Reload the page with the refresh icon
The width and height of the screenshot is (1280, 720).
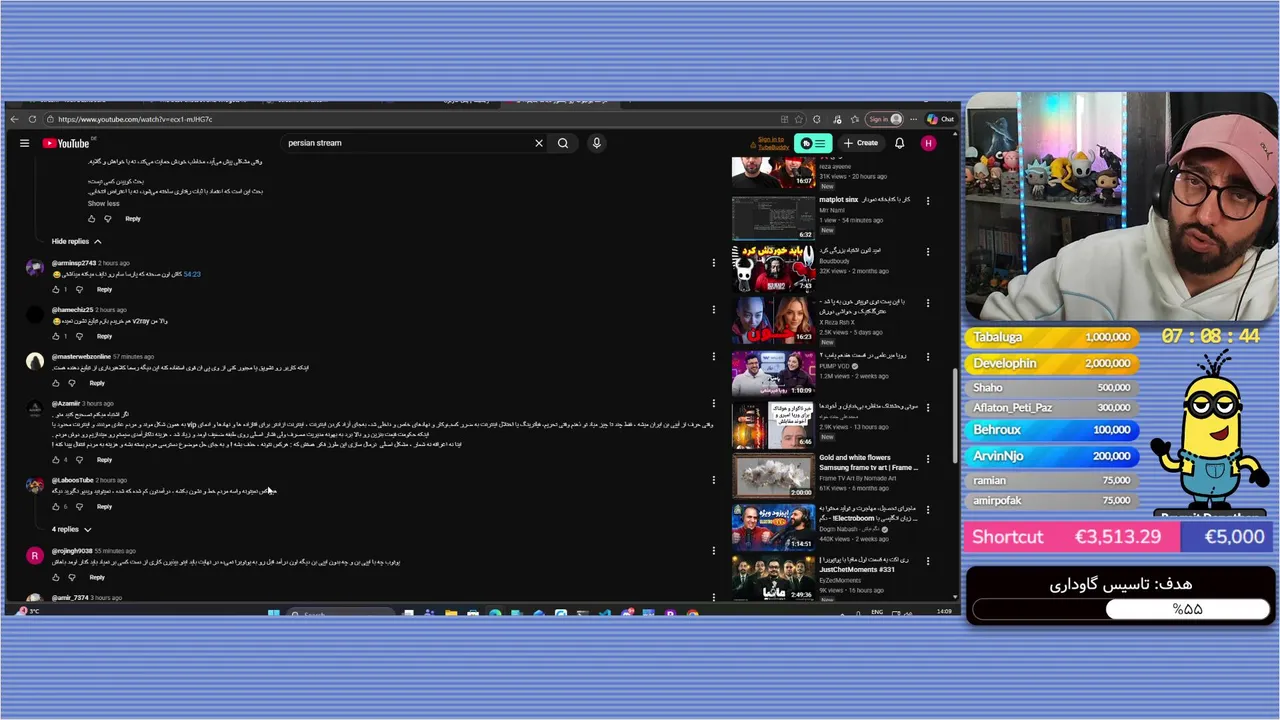coord(33,119)
